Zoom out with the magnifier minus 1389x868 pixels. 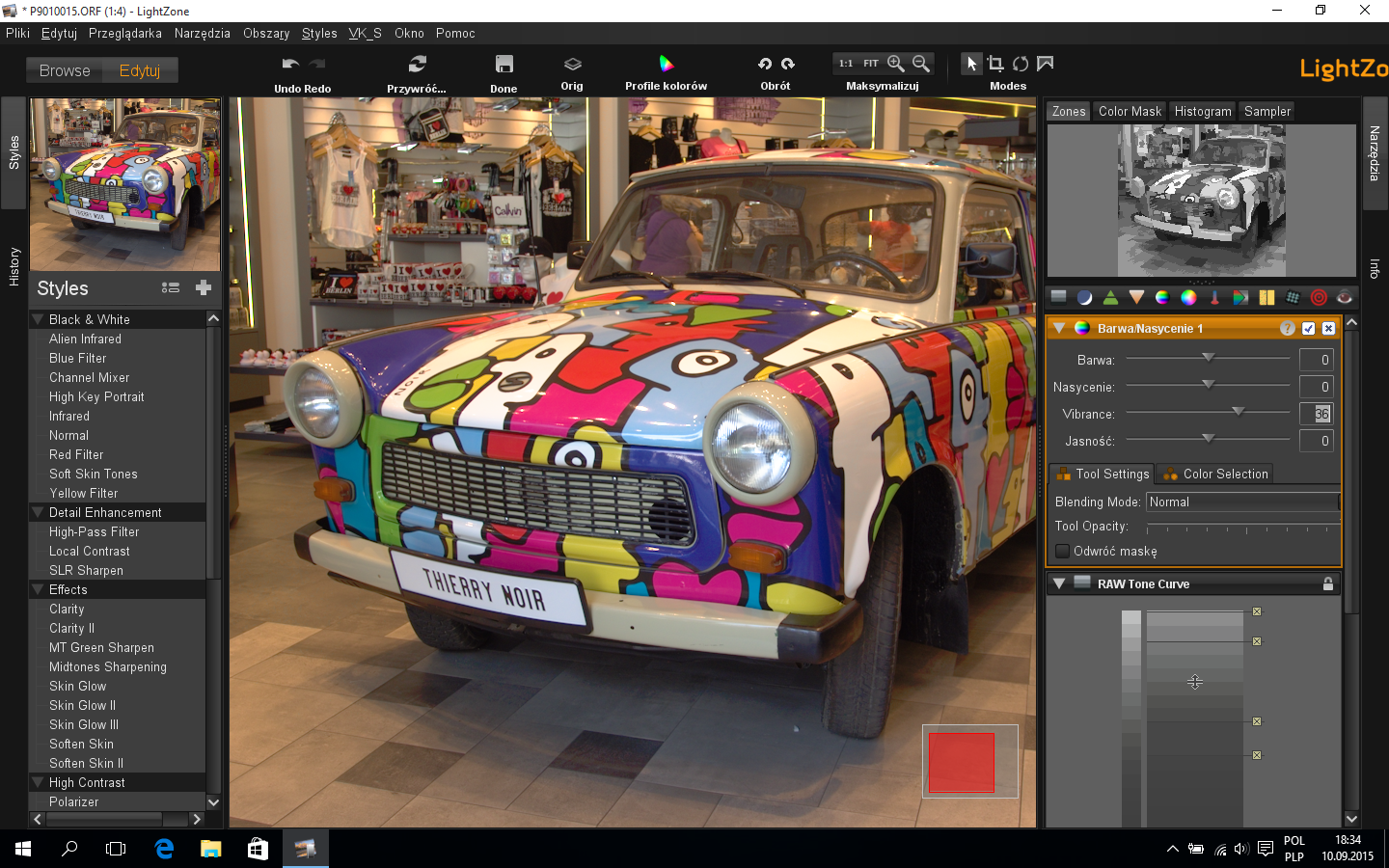tap(921, 64)
